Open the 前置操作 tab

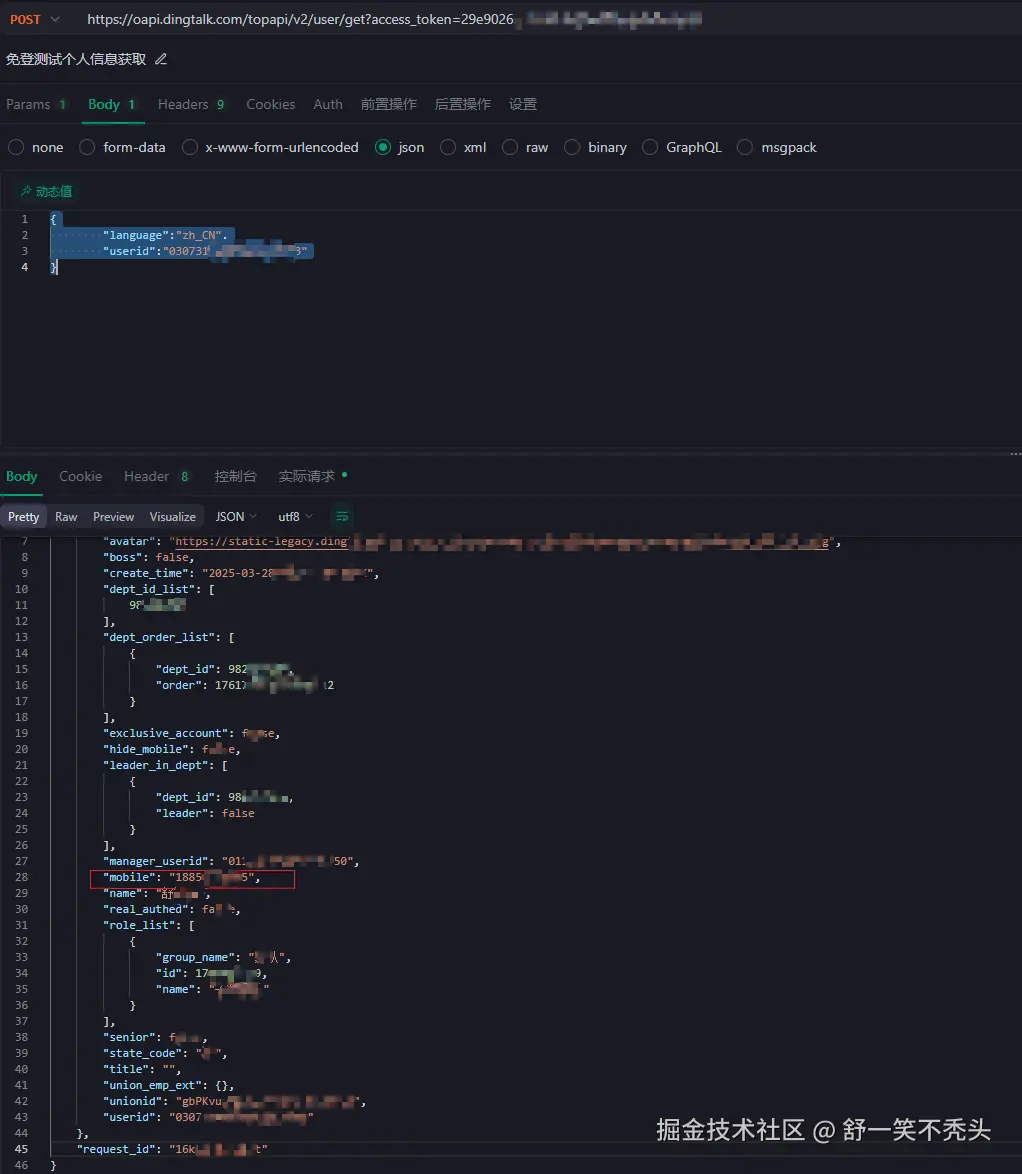[389, 104]
